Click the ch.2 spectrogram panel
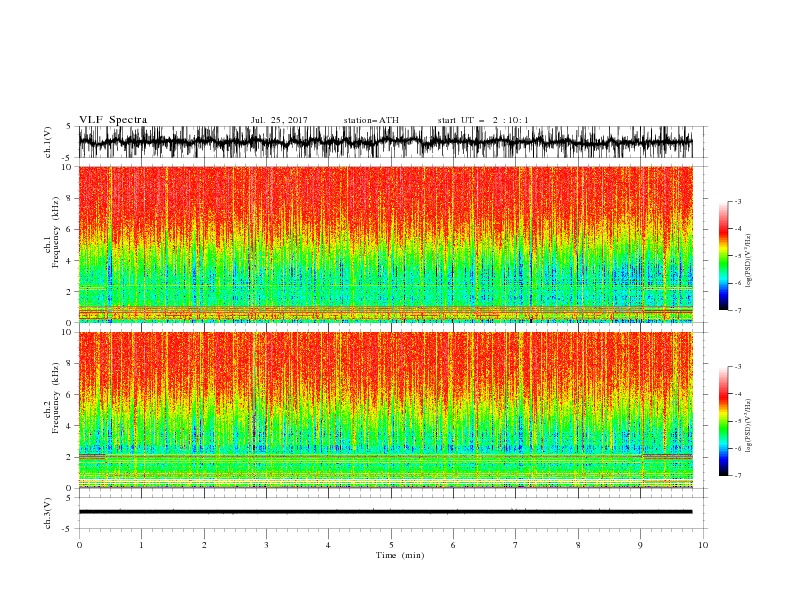This screenshot has height=612, width=792. pos(385,410)
